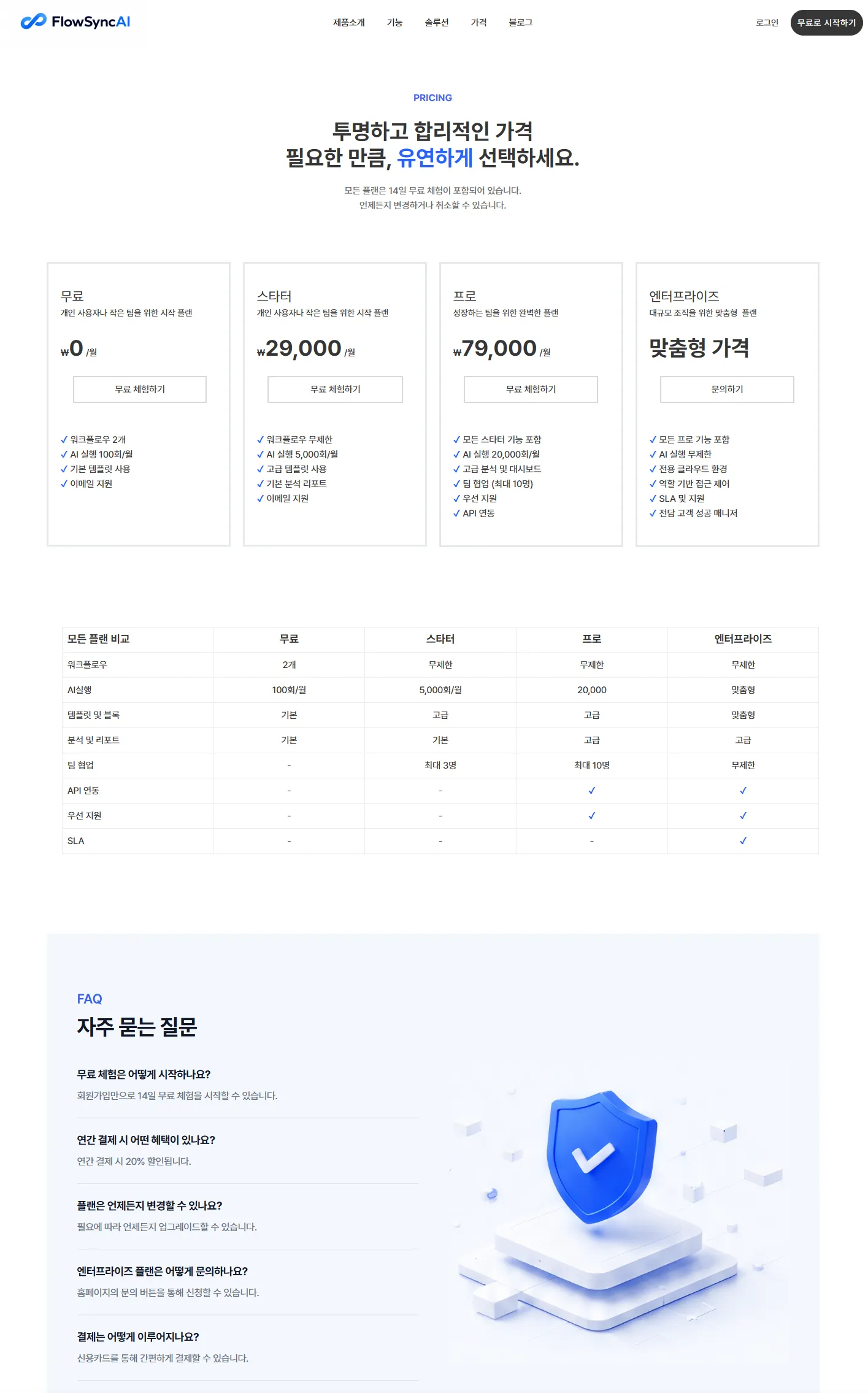This screenshot has height=1393, width=868.
Task: Open the 제품소개 menu item
Action: 348,23
